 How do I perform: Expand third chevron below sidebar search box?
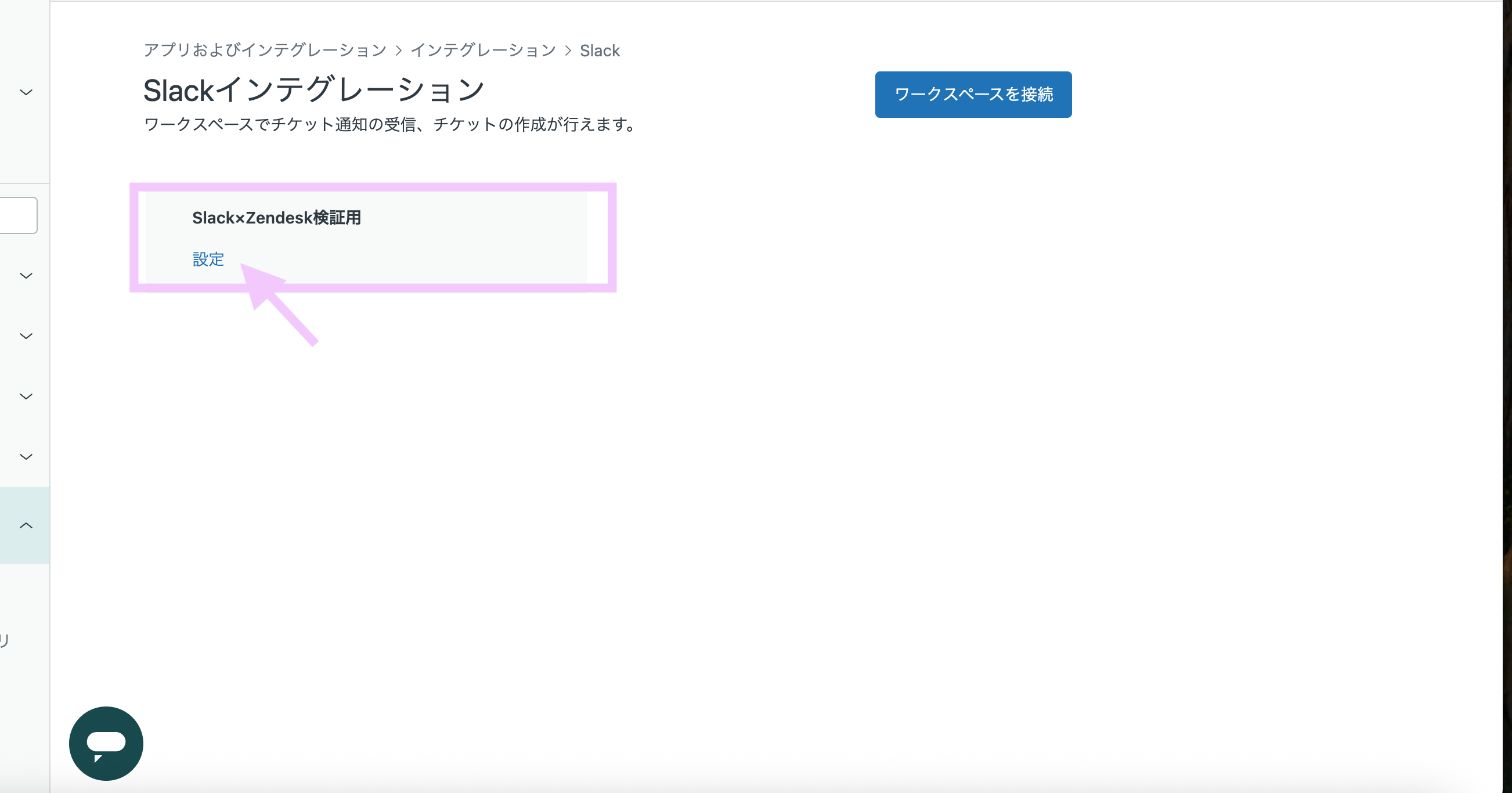(x=26, y=396)
